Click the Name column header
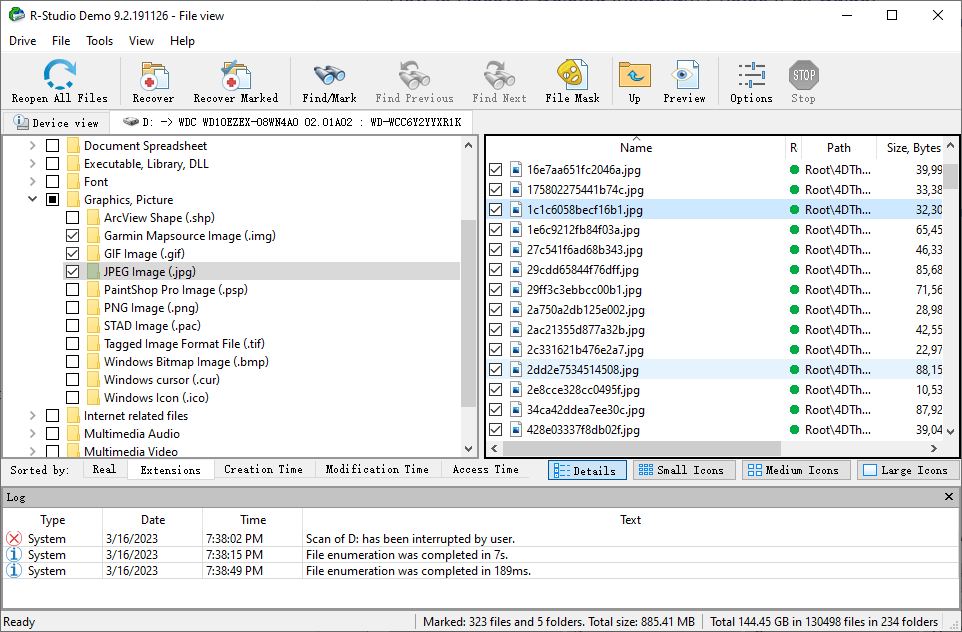962x632 pixels. (636, 147)
